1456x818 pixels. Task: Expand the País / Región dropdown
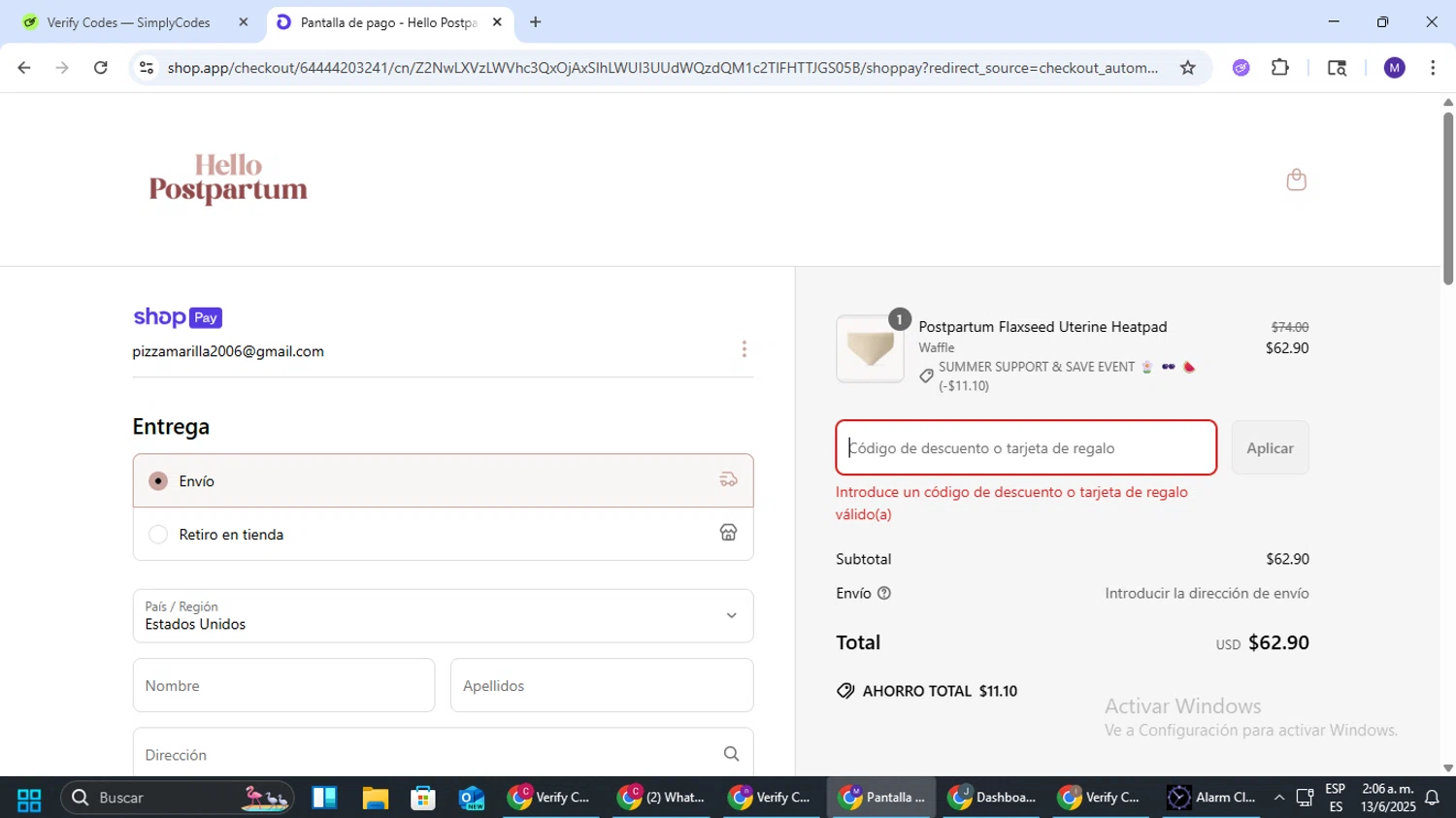pyautogui.click(x=443, y=615)
